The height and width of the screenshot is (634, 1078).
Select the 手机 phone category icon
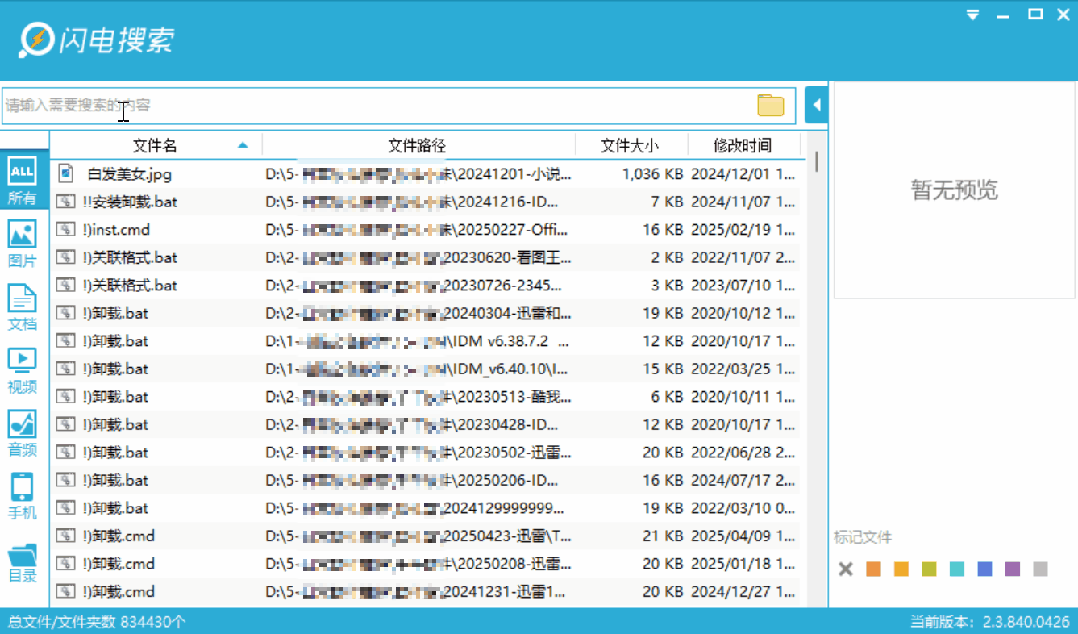(22, 496)
